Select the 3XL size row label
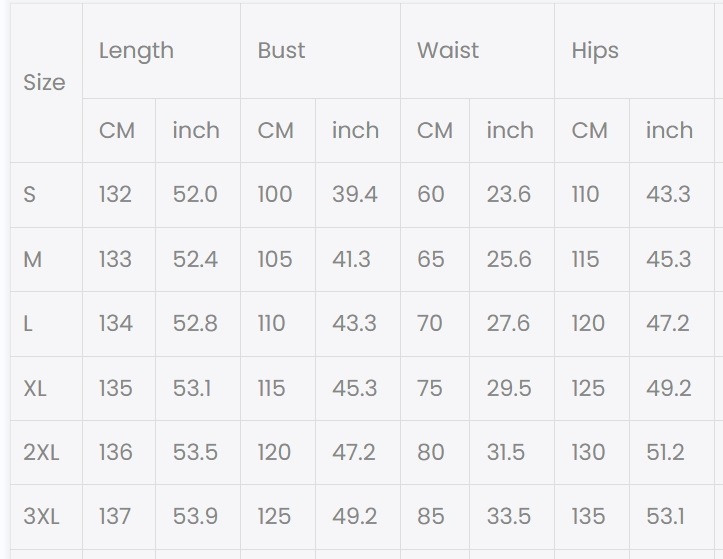Image resolution: width=723 pixels, height=559 pixels. (41, 517)
